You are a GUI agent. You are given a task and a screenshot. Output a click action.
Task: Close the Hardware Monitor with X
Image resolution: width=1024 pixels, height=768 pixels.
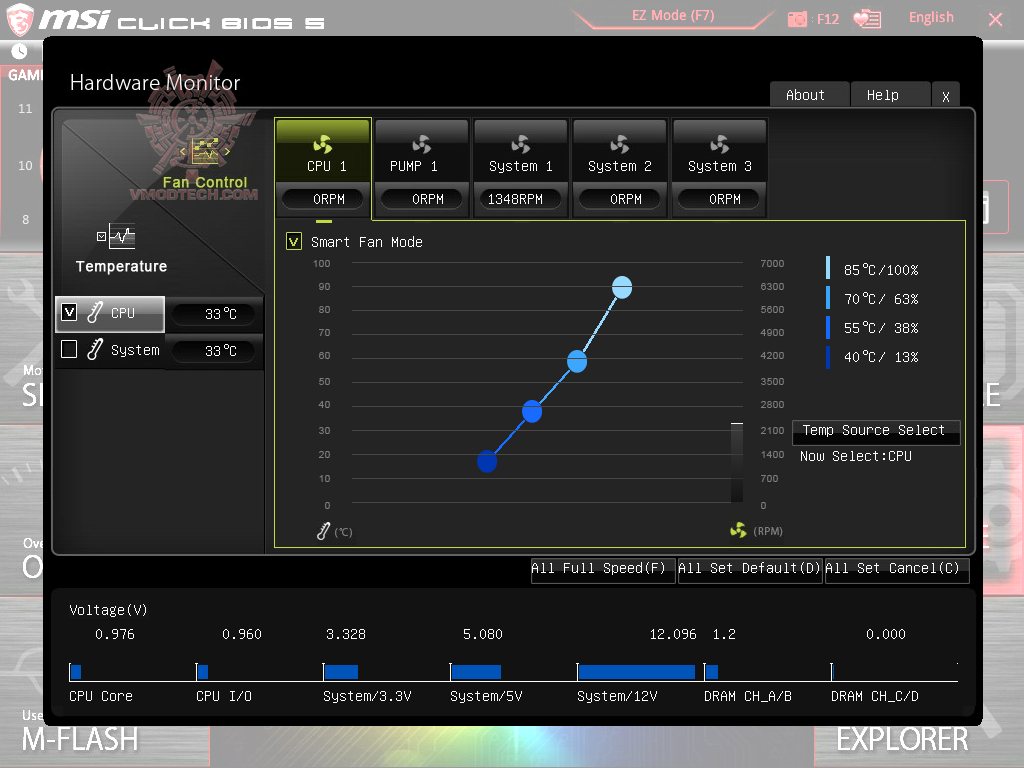coord(946,96)
